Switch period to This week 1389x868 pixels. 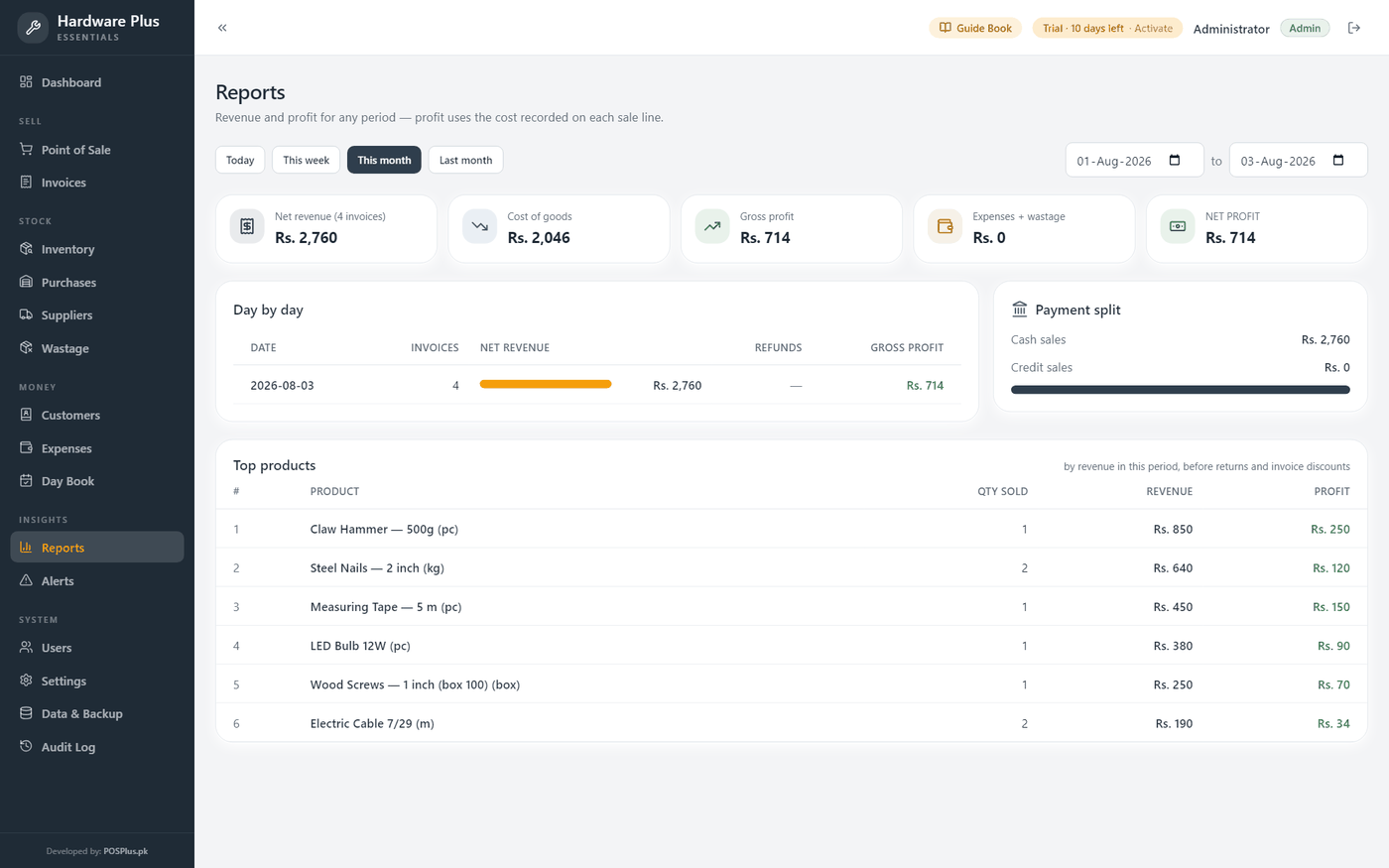point(306,160)
